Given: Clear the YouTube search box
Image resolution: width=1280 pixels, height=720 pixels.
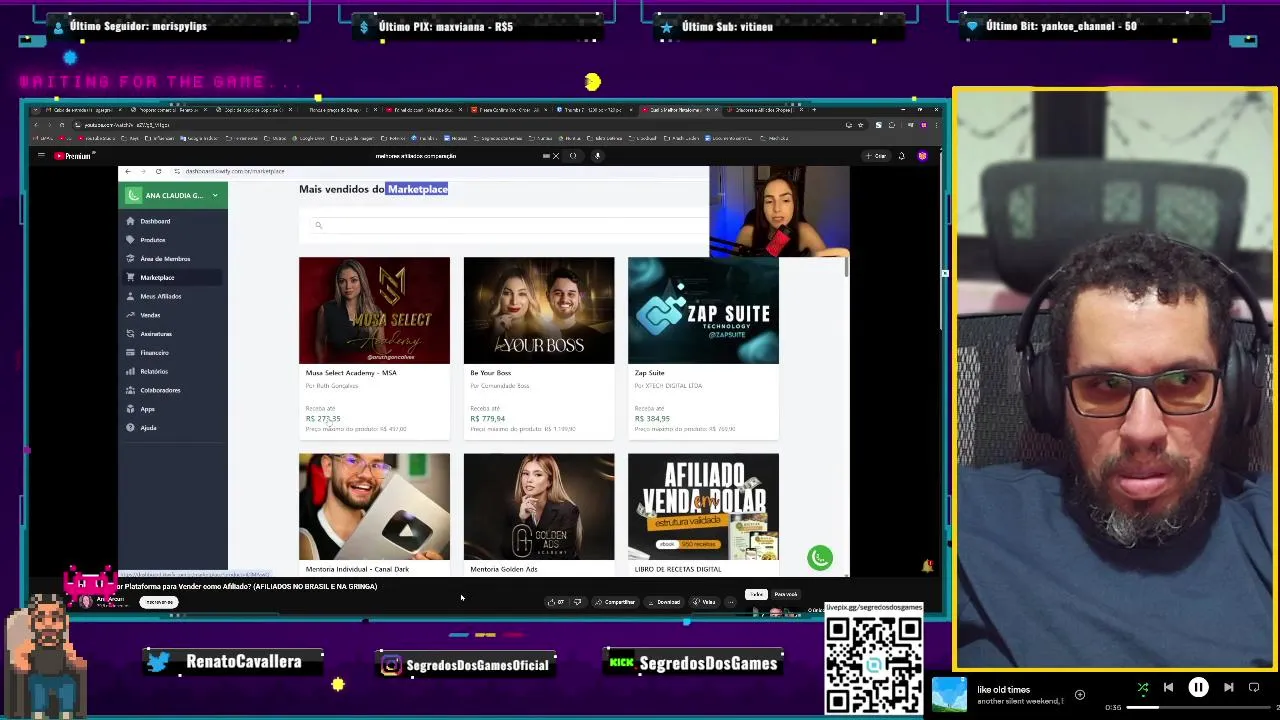Looking at the screenshot, I should 555,156.
